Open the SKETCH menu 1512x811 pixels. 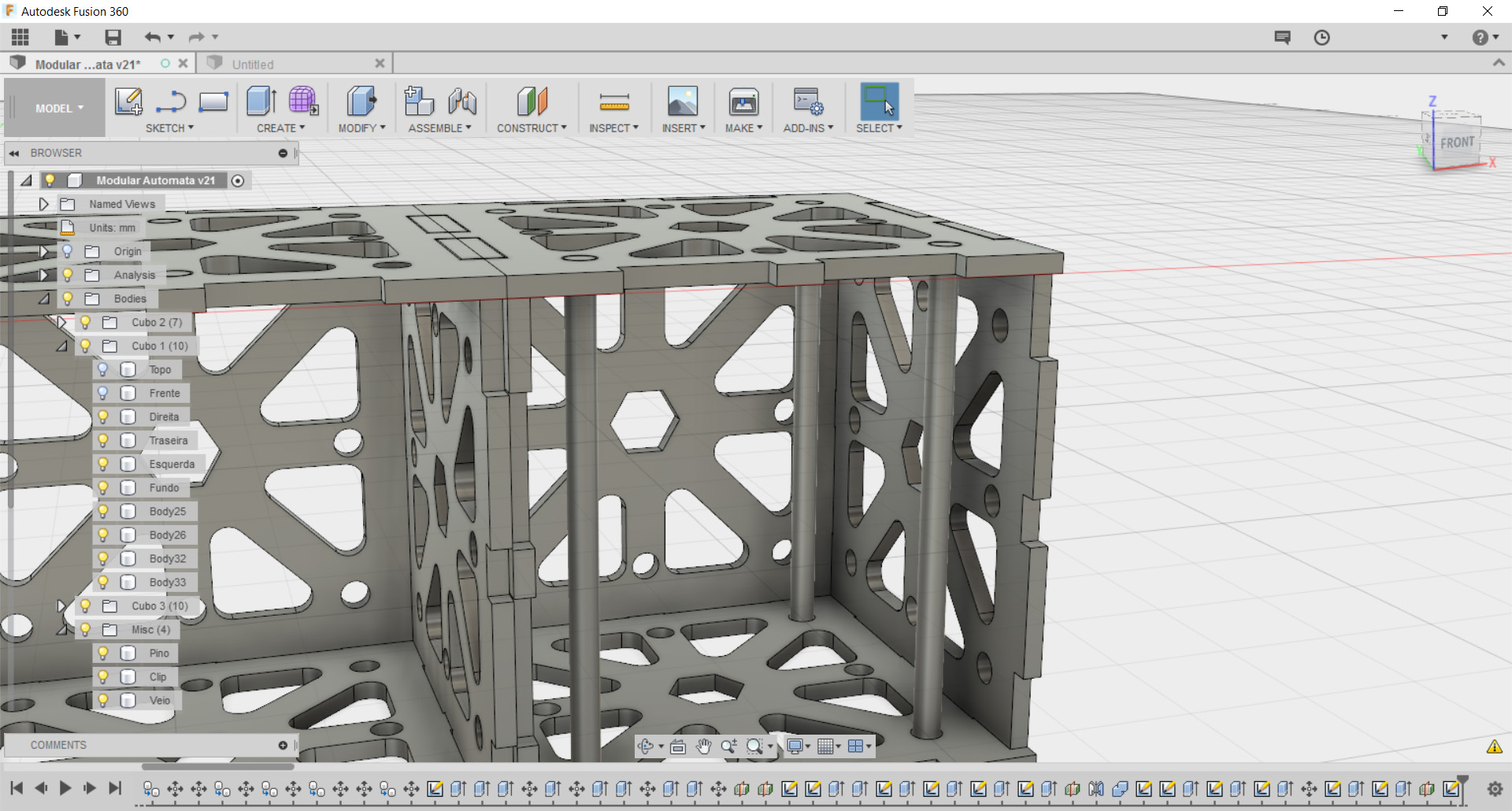169,128
